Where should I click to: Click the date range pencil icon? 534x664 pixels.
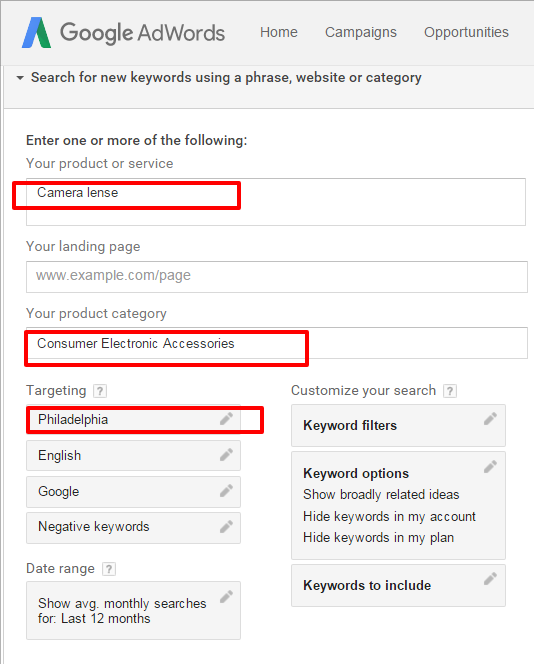pos(226,597)
